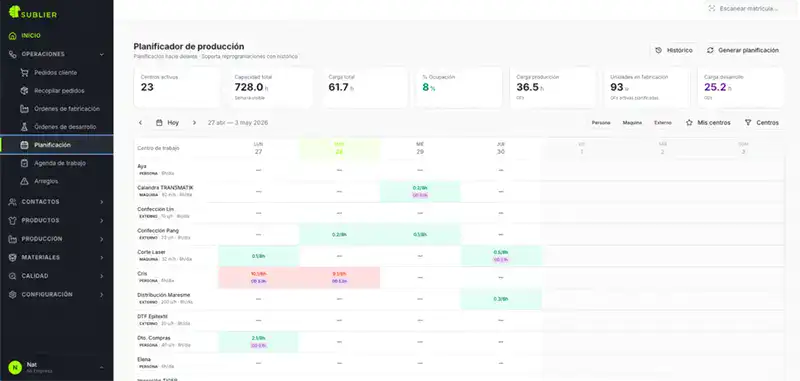Open the Nat user account menu chevron
This screenshot has width=800, height=381.
[x=102, y=367]
